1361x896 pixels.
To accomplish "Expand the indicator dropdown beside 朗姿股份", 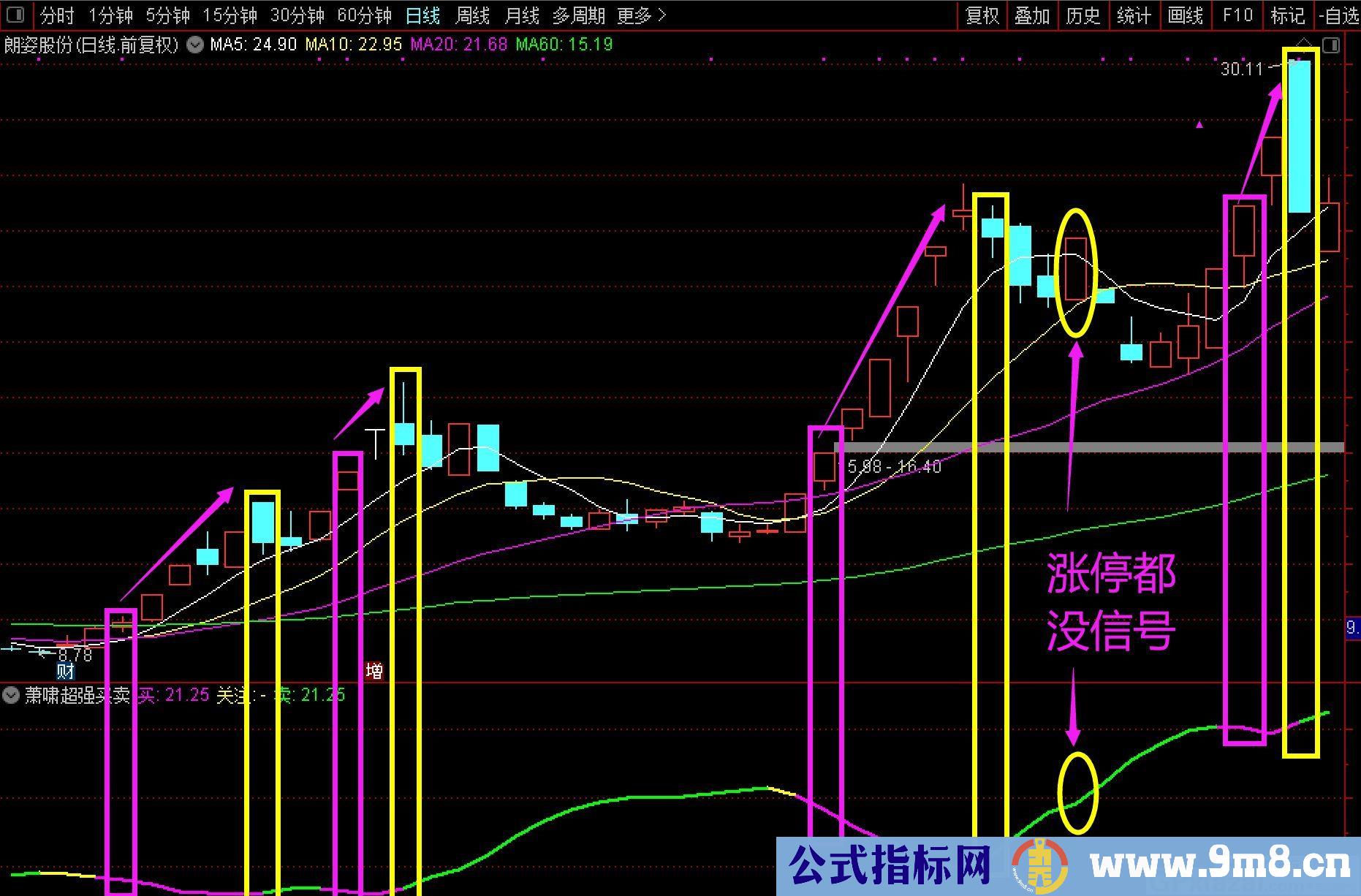I will pyautogui.click(x=195, y=45).
